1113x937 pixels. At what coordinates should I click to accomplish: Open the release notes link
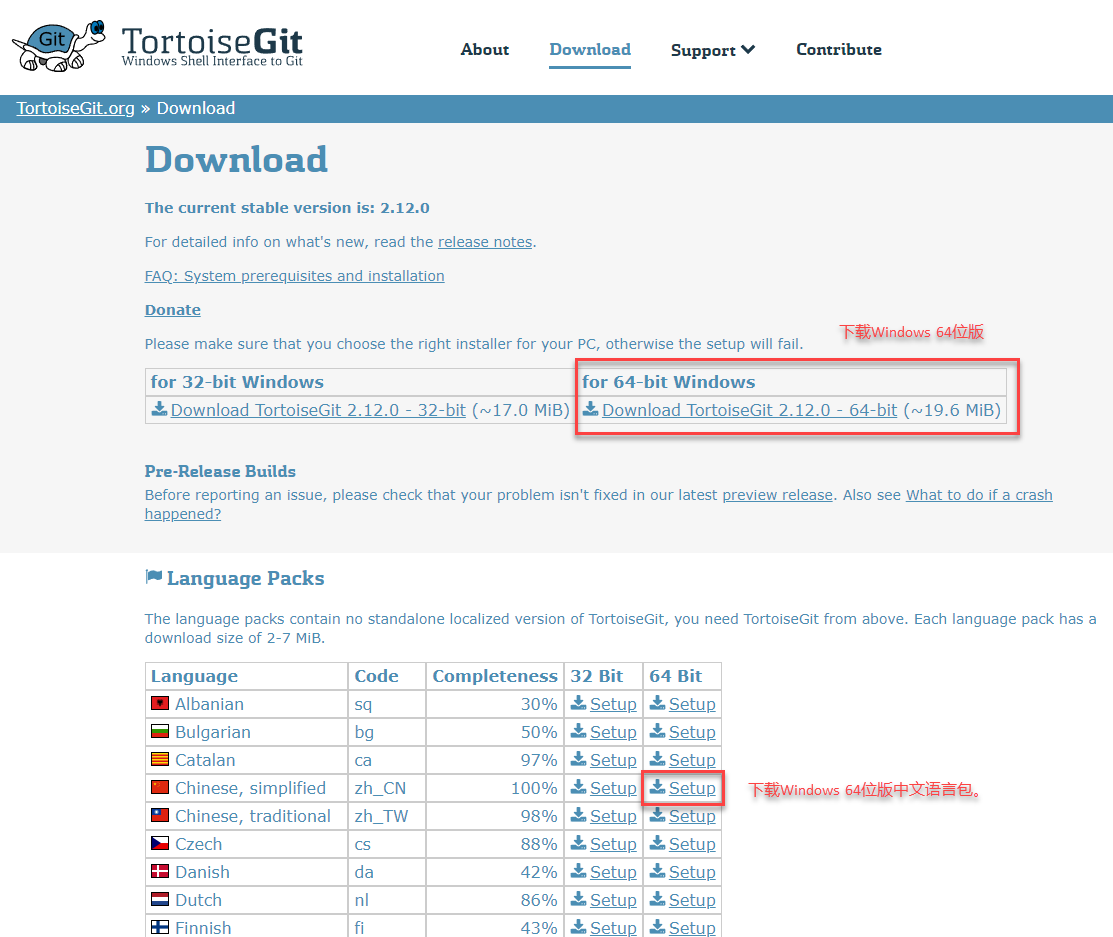pyautogui.click(x=485, y=242)
